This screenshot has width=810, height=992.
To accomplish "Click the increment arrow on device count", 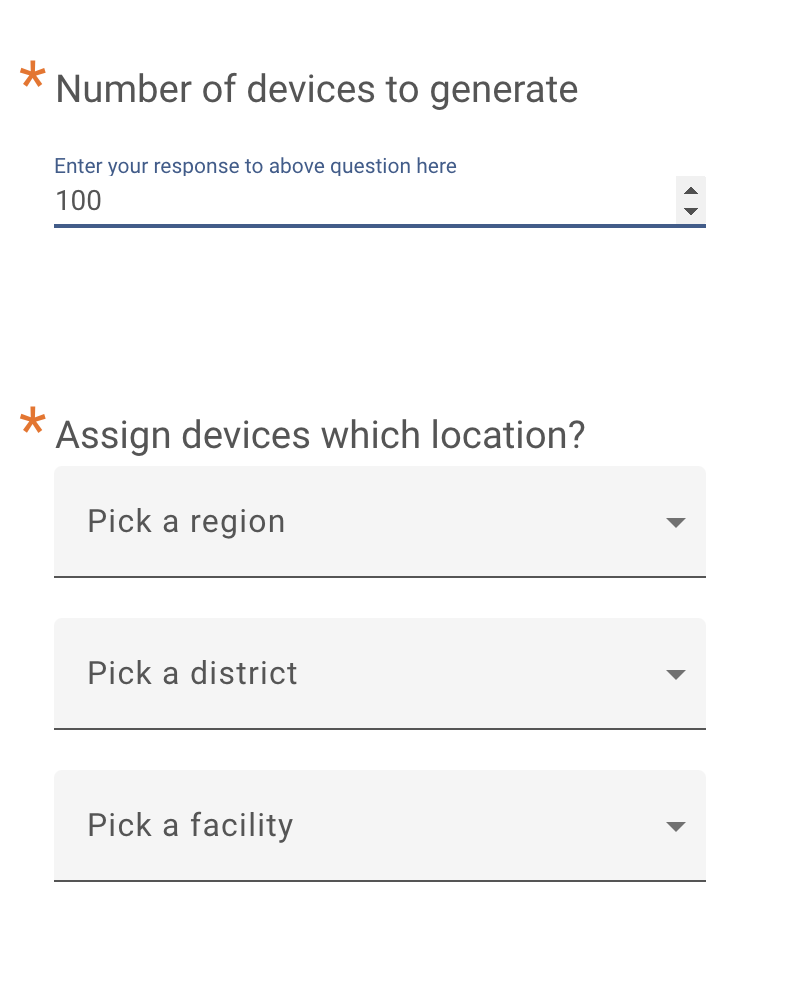I will point(691,192).
